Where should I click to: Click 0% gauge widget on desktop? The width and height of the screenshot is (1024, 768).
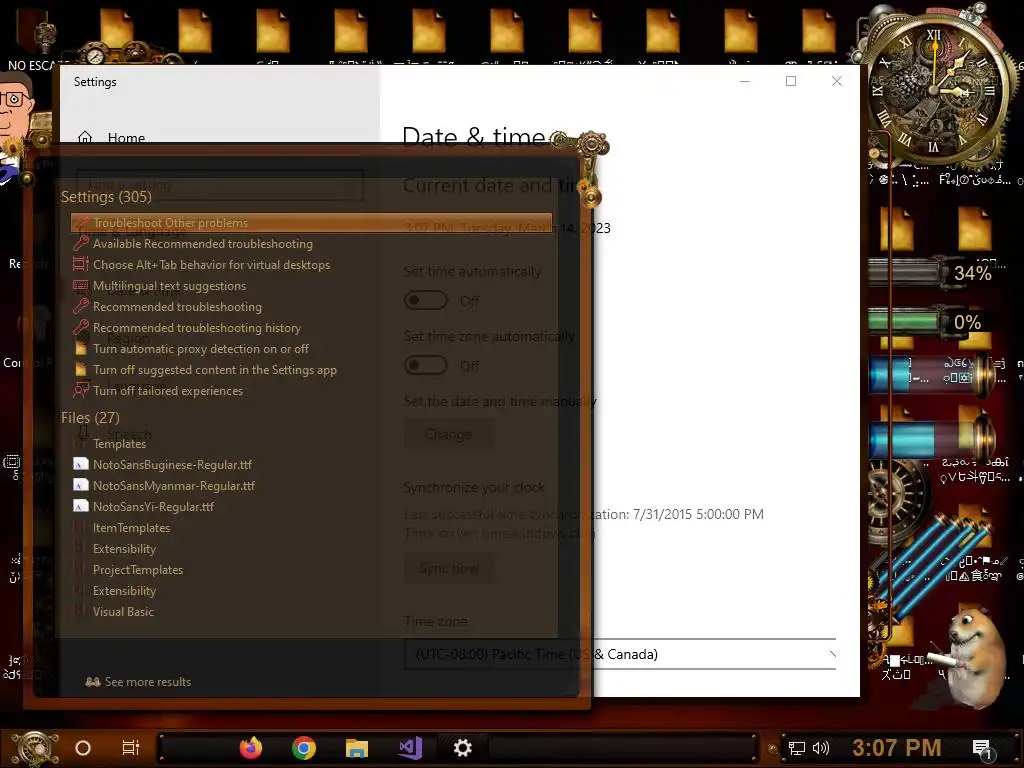[x=930, y=322]
